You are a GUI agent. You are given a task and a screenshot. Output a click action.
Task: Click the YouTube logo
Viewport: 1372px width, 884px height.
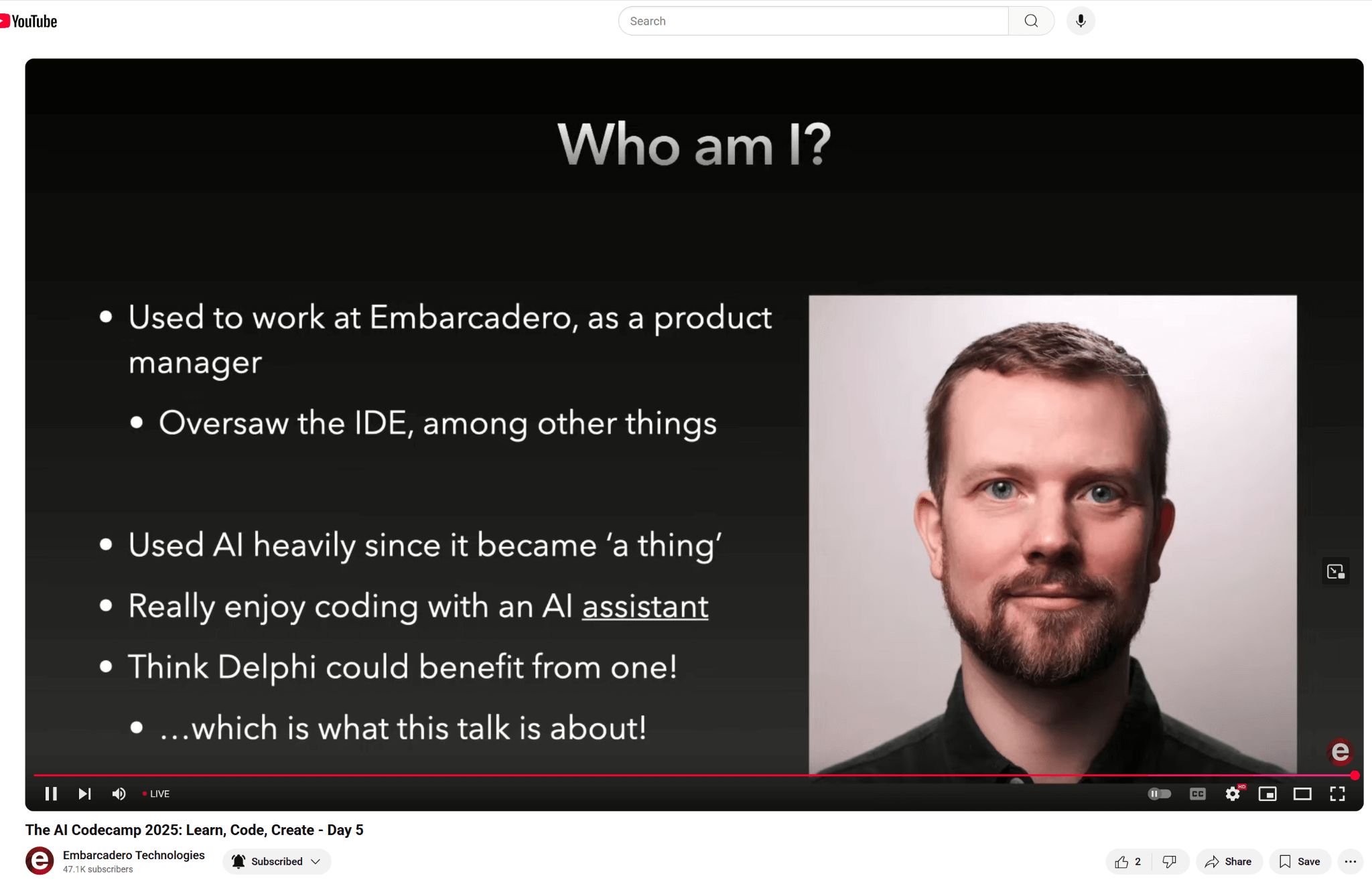tap(29, 21)
